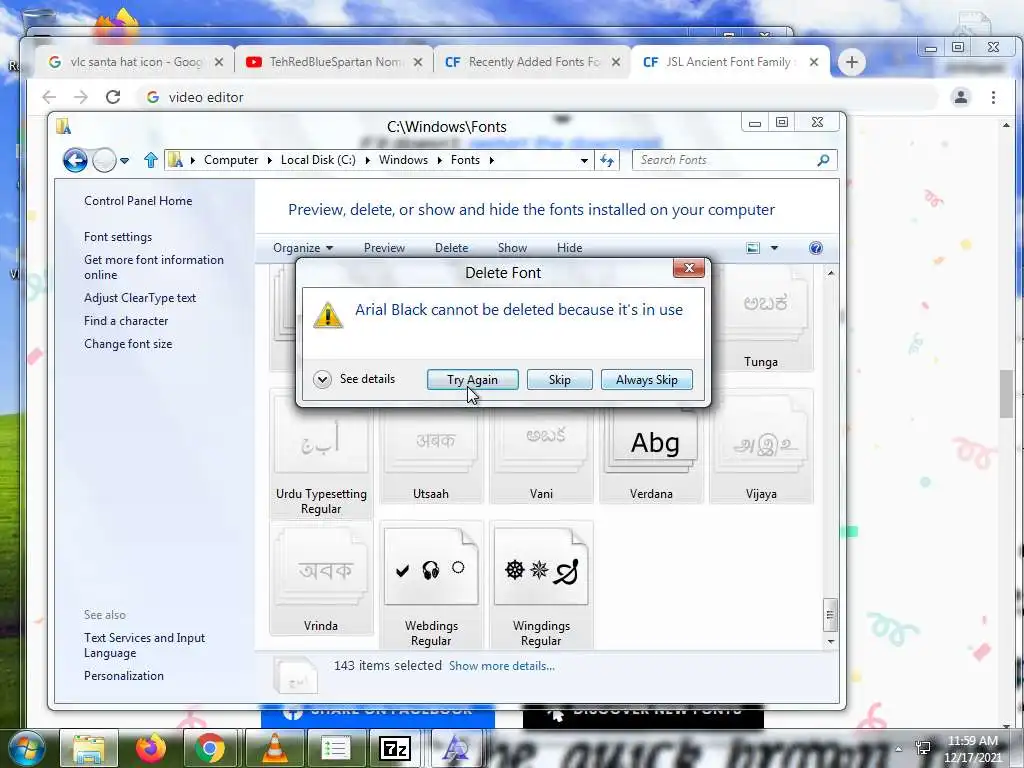Click the change view icon
Screen dimensions: 1024x768
(753, 248)
